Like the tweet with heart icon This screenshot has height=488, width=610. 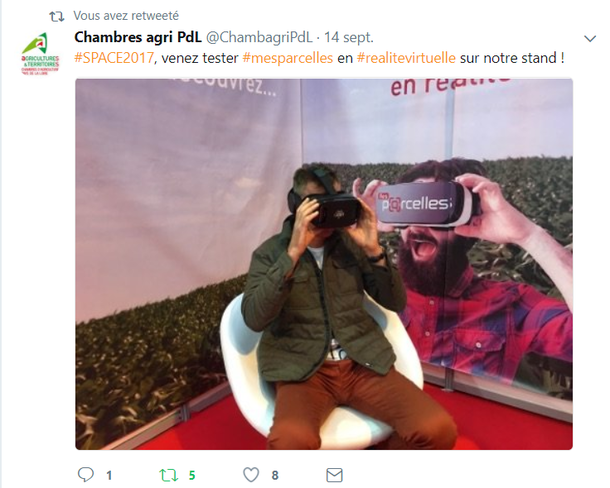pyautogui.click(x=251, y=475)
